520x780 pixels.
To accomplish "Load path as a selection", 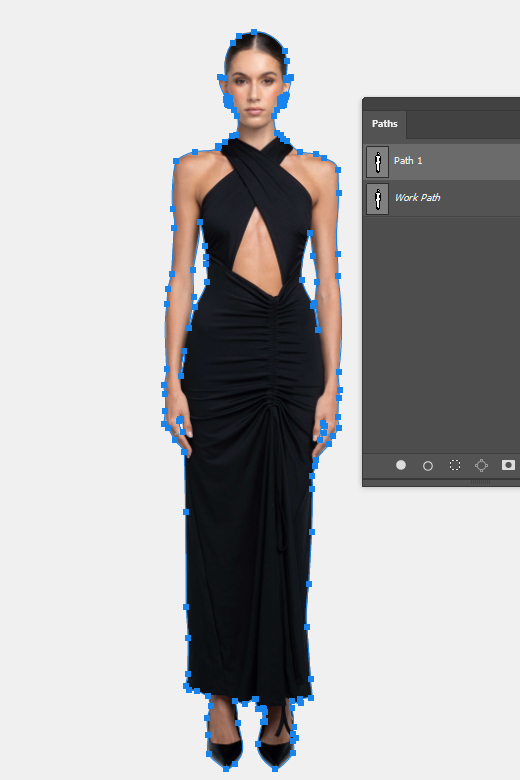I will pos(455,465).
